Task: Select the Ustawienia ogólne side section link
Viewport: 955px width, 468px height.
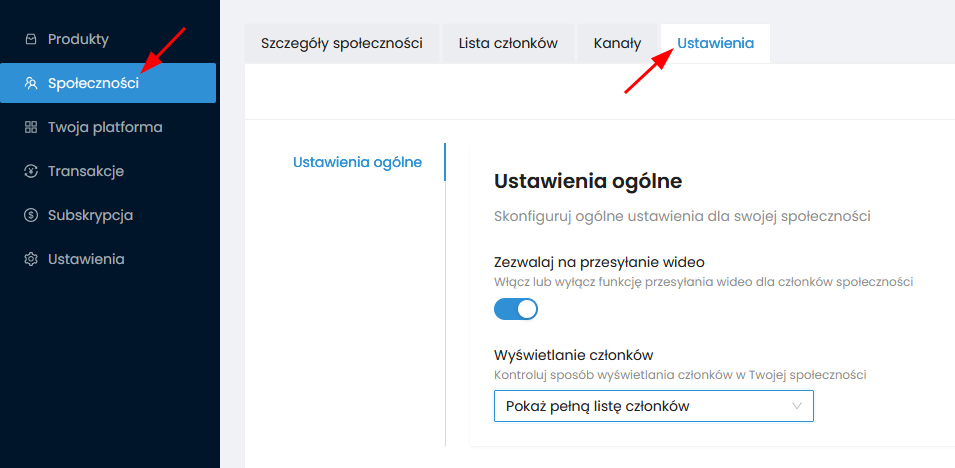Action: [357, 162]
